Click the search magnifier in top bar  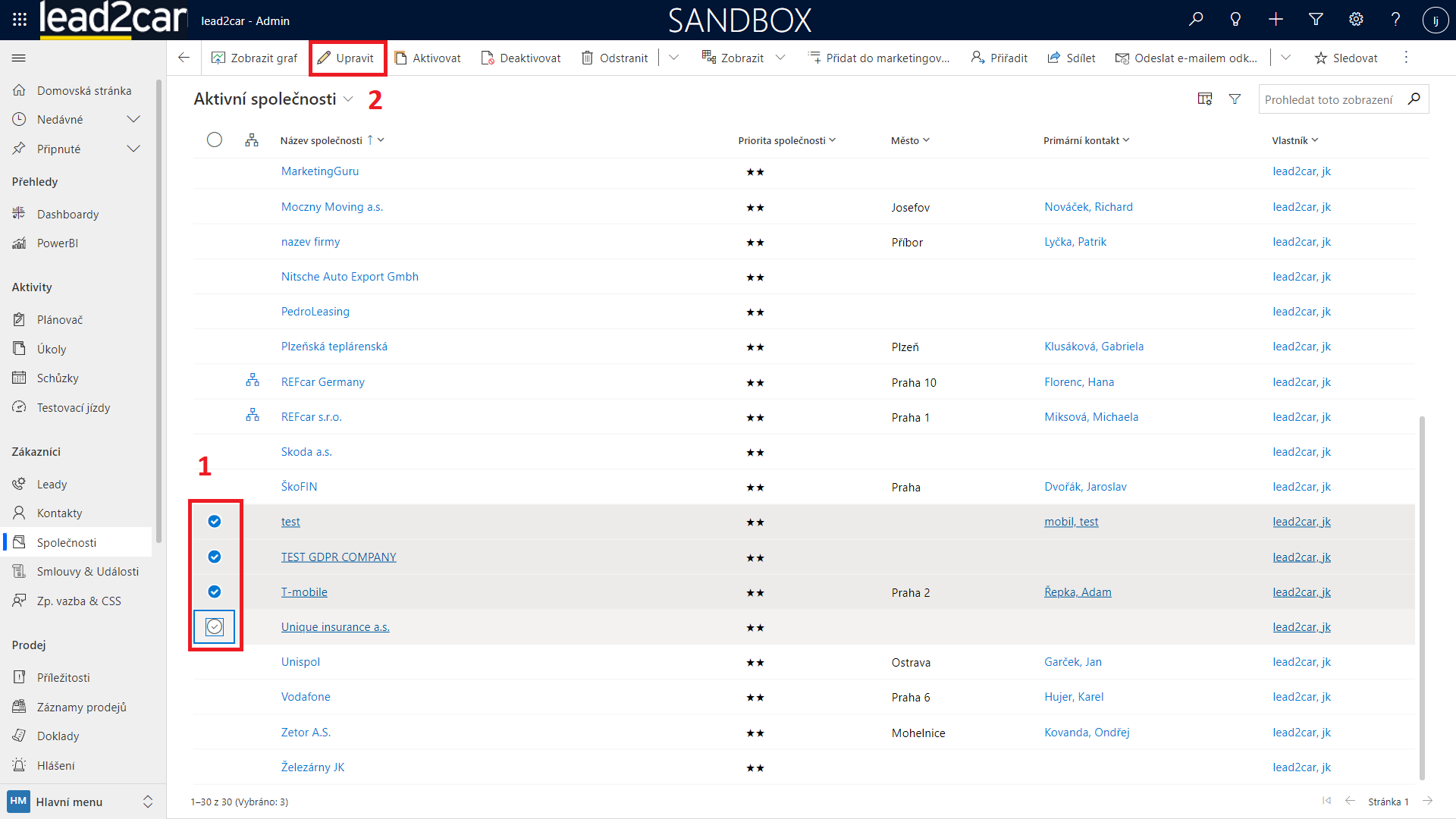[1196, 20]
